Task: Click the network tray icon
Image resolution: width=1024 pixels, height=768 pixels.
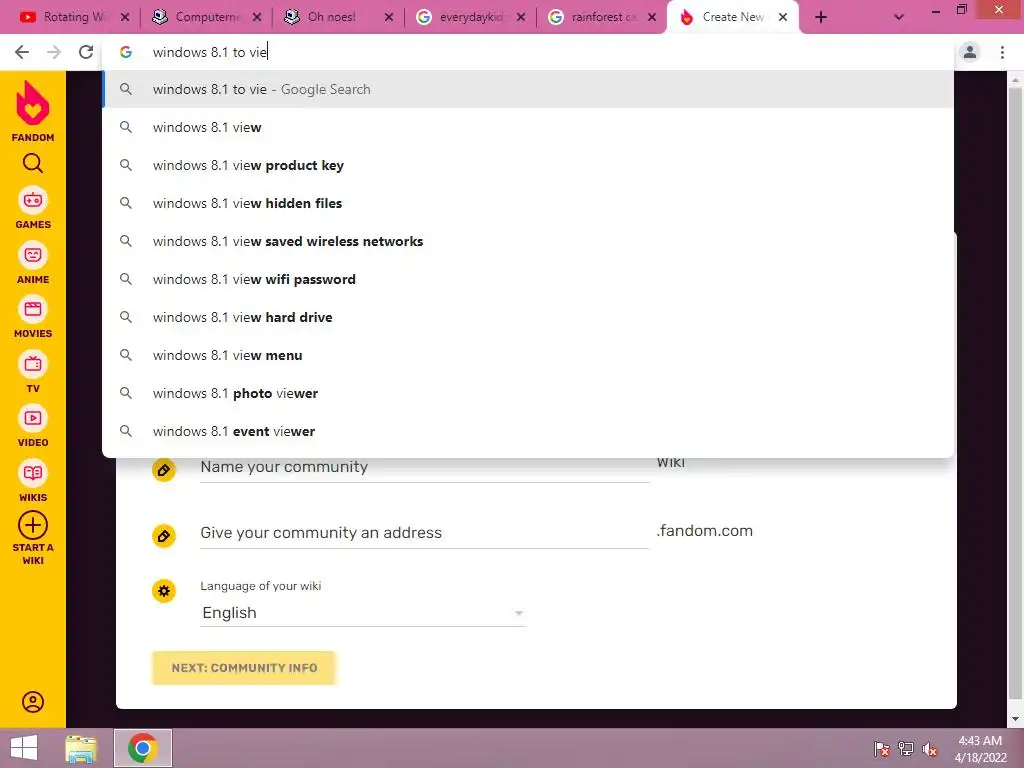Action: coord(906,749)
